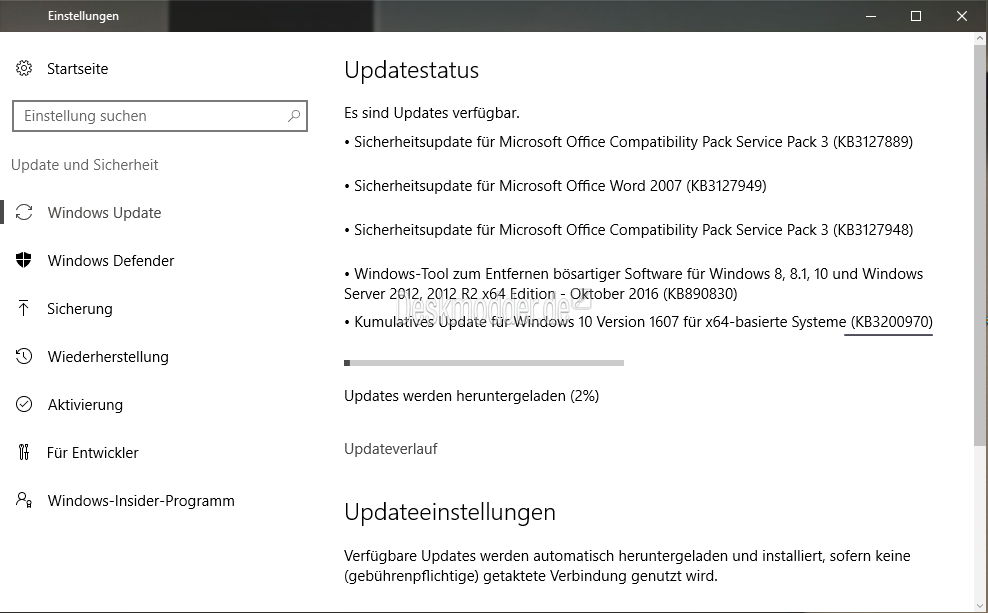Click the scrollbar down arrow
Viewport: 988px width, 613px height.
[x=980, y=605]
